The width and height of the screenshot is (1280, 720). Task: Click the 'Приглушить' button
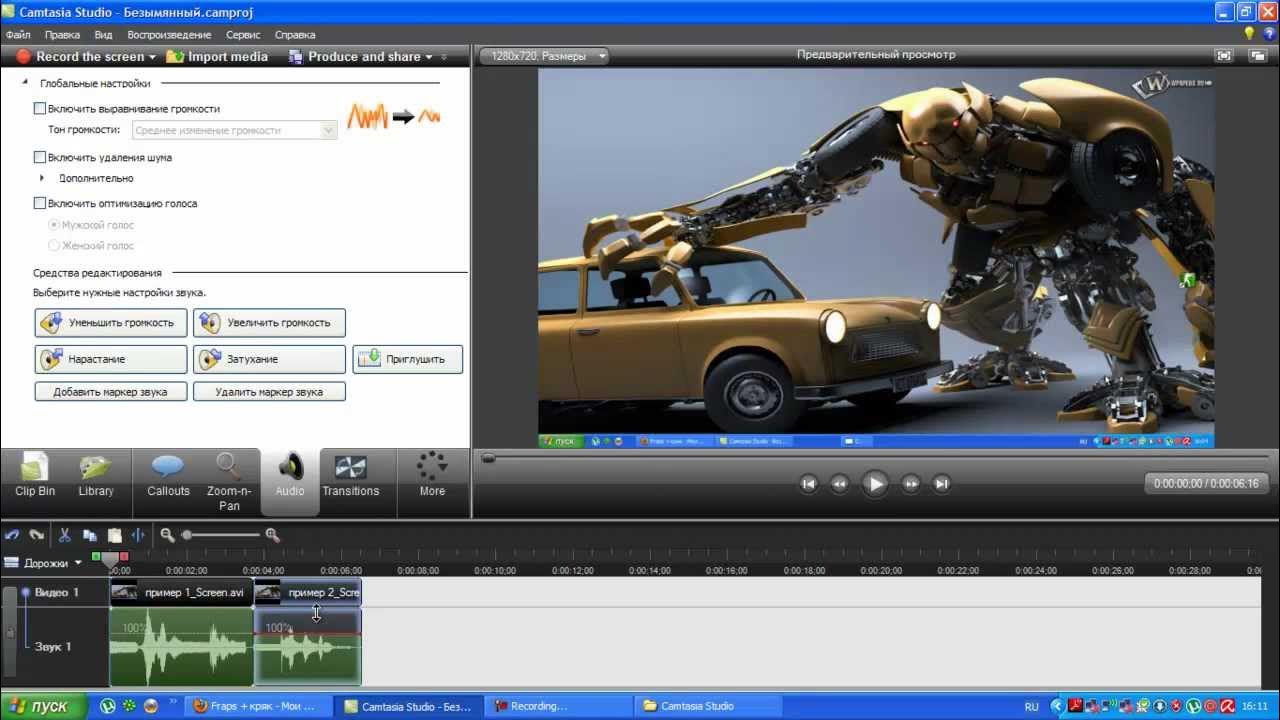click(408, 359)
